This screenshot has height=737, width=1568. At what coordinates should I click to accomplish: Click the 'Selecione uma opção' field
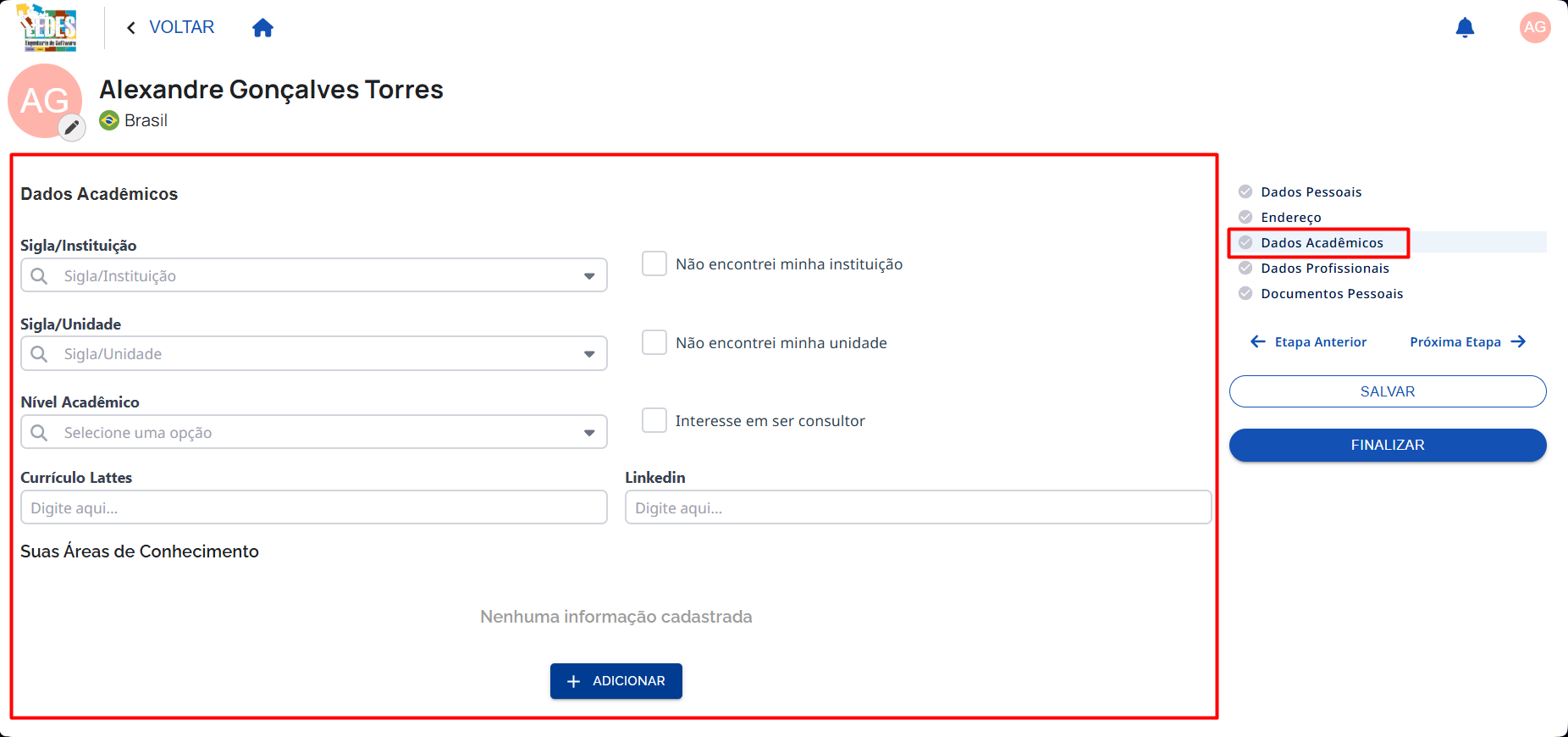314,432
